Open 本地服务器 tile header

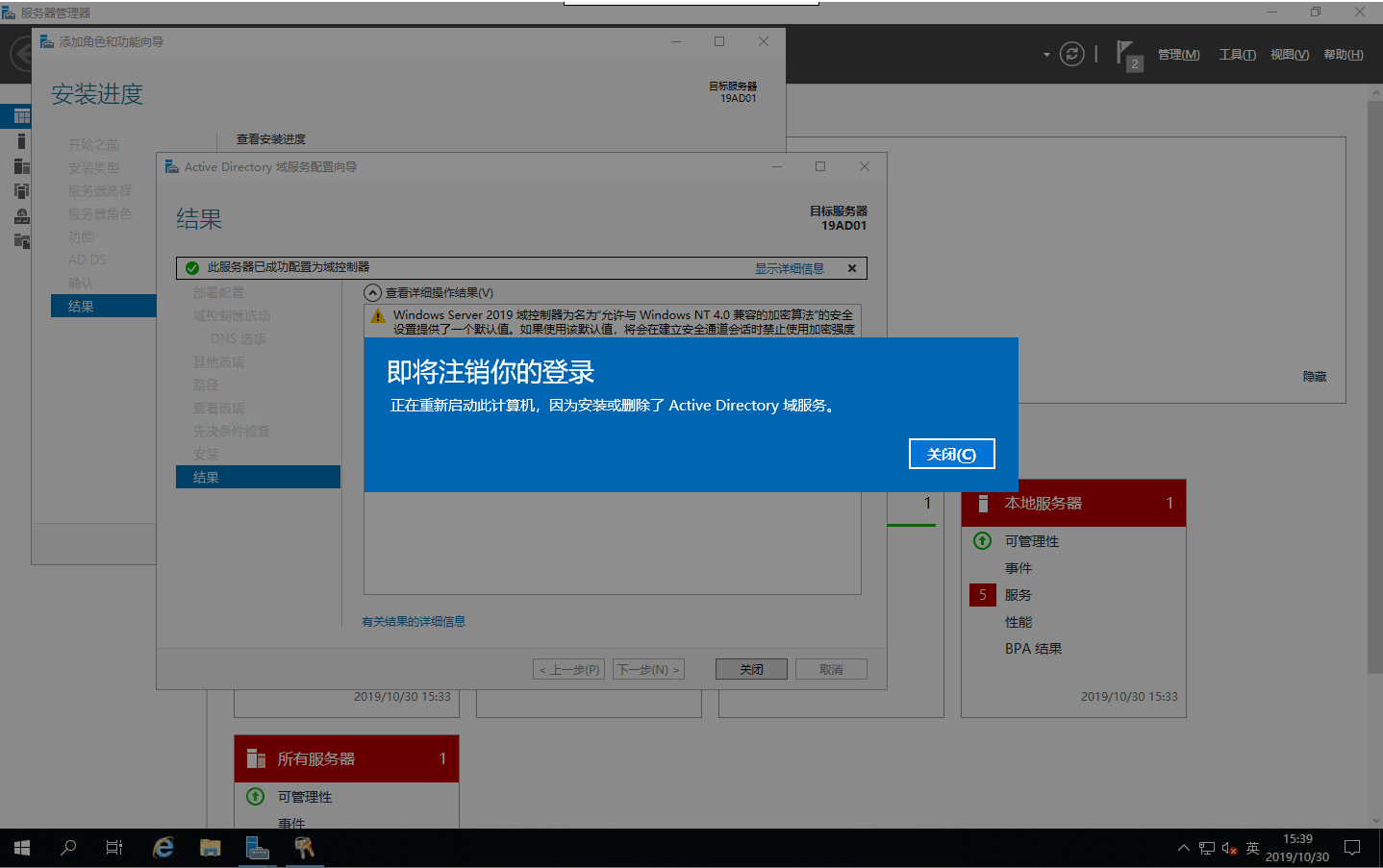[1073, 504]
